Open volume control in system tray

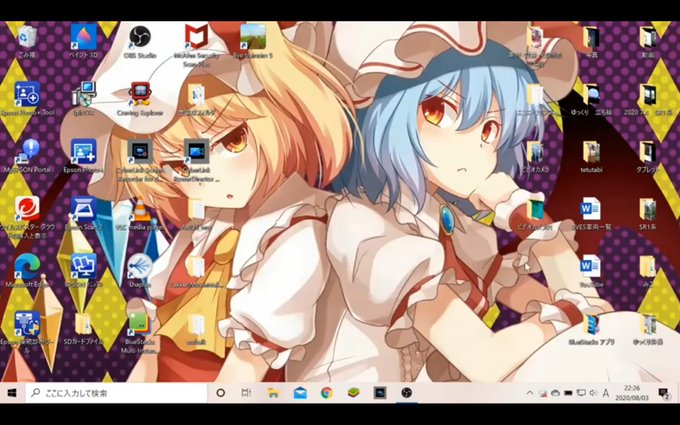(x=593, y=393)
